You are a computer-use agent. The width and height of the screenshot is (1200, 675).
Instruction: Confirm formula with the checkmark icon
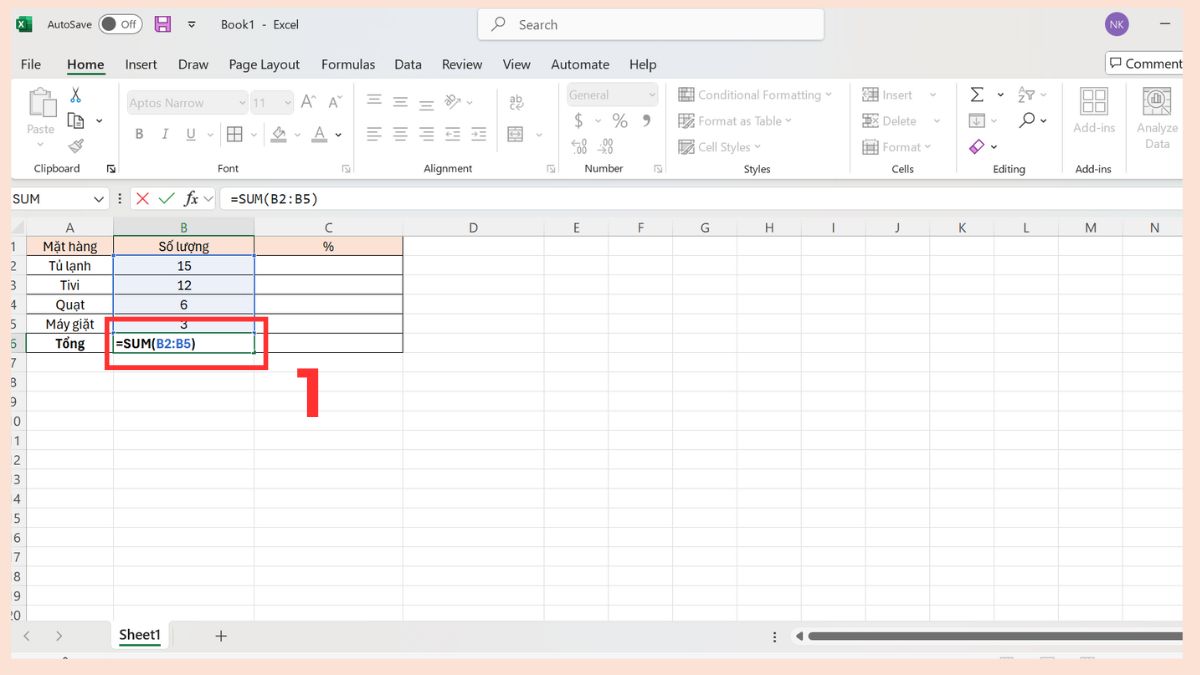coord(165,198)
